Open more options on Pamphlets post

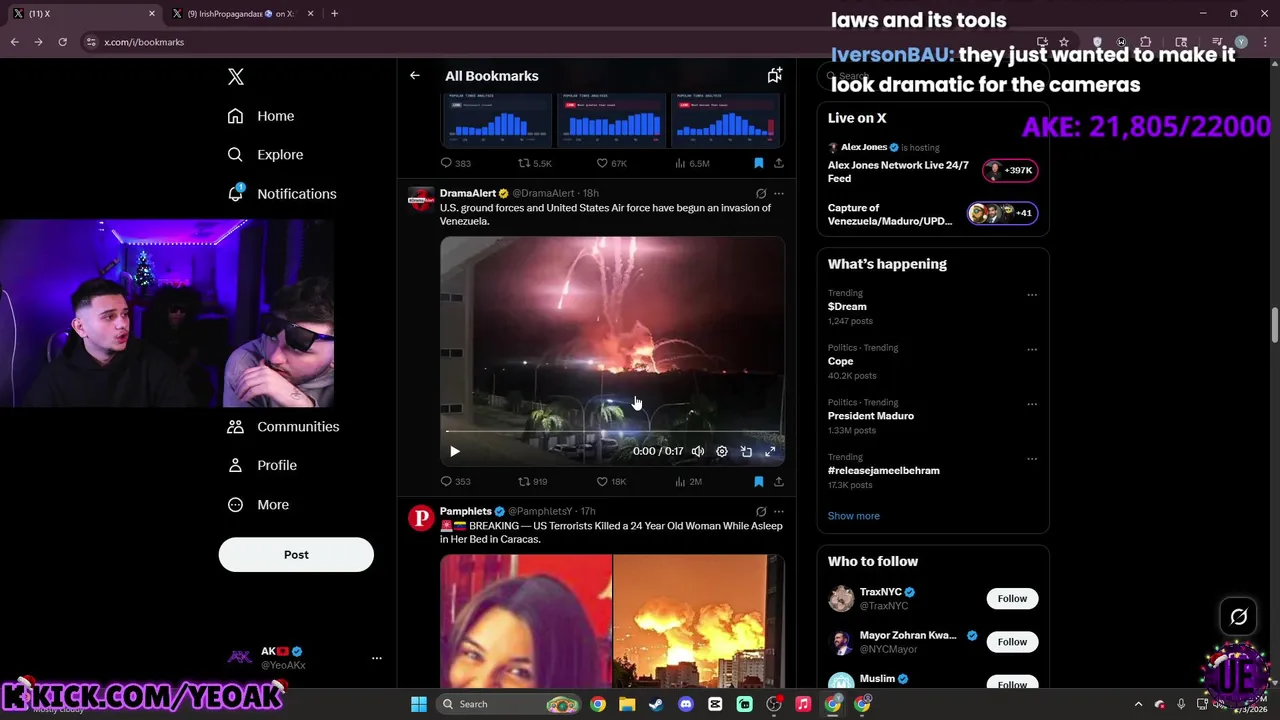tap(779, 512)
